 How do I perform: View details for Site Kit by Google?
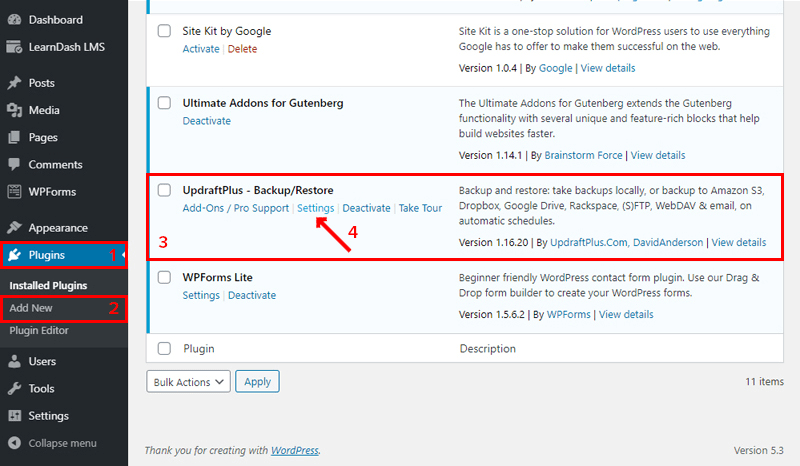pyautogui.click(x=608, y=68)
